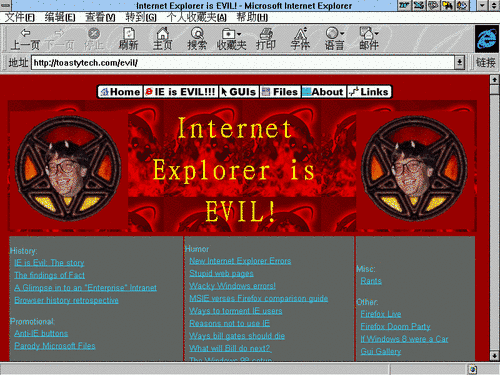Open the Go (转到) menu
This screenshot has width=500, height=375.
(x=141, y=17)
